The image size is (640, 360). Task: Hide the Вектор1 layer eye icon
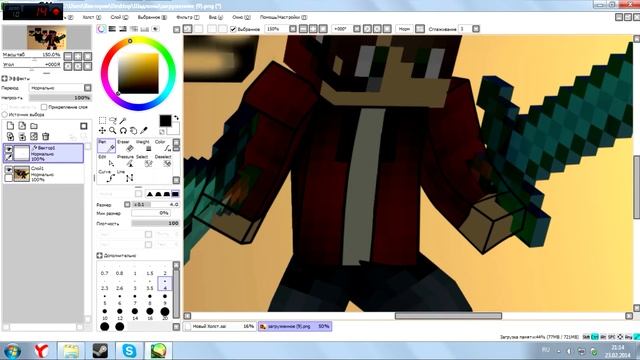tap(9, 149)
